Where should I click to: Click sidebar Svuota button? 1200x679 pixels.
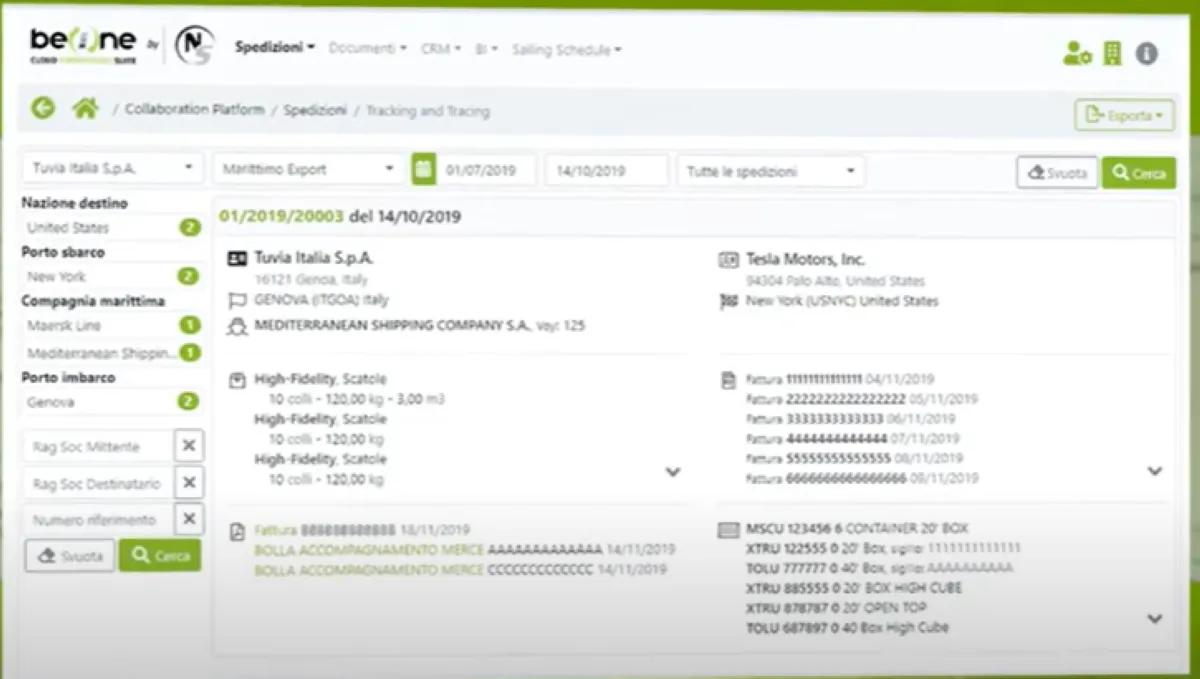click(x=70, y=556)
